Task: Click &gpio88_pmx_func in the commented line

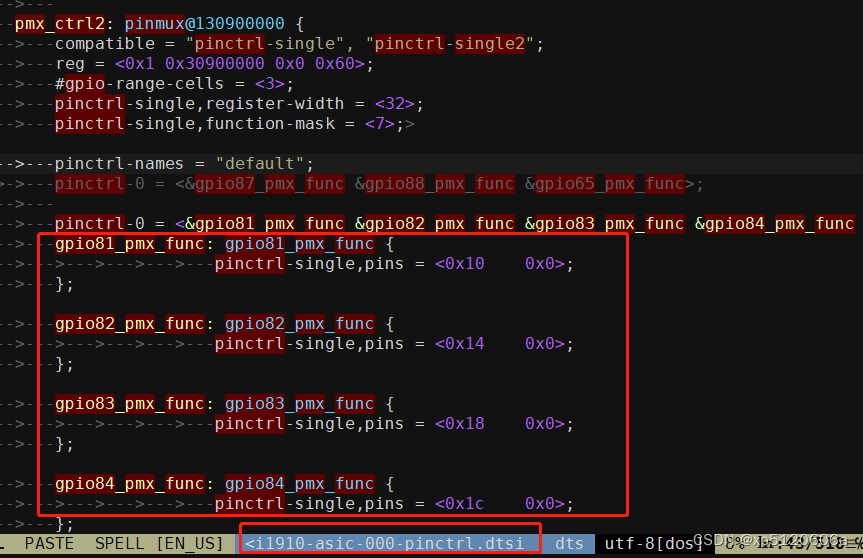Action: 435,184
